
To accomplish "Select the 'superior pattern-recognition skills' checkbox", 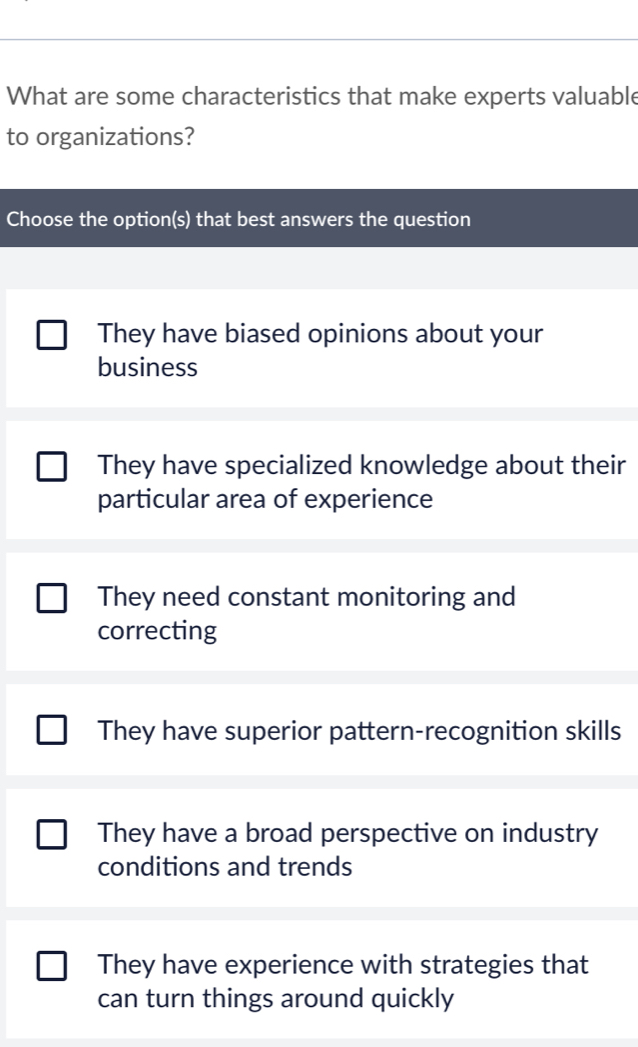I will tap(53, 730).
